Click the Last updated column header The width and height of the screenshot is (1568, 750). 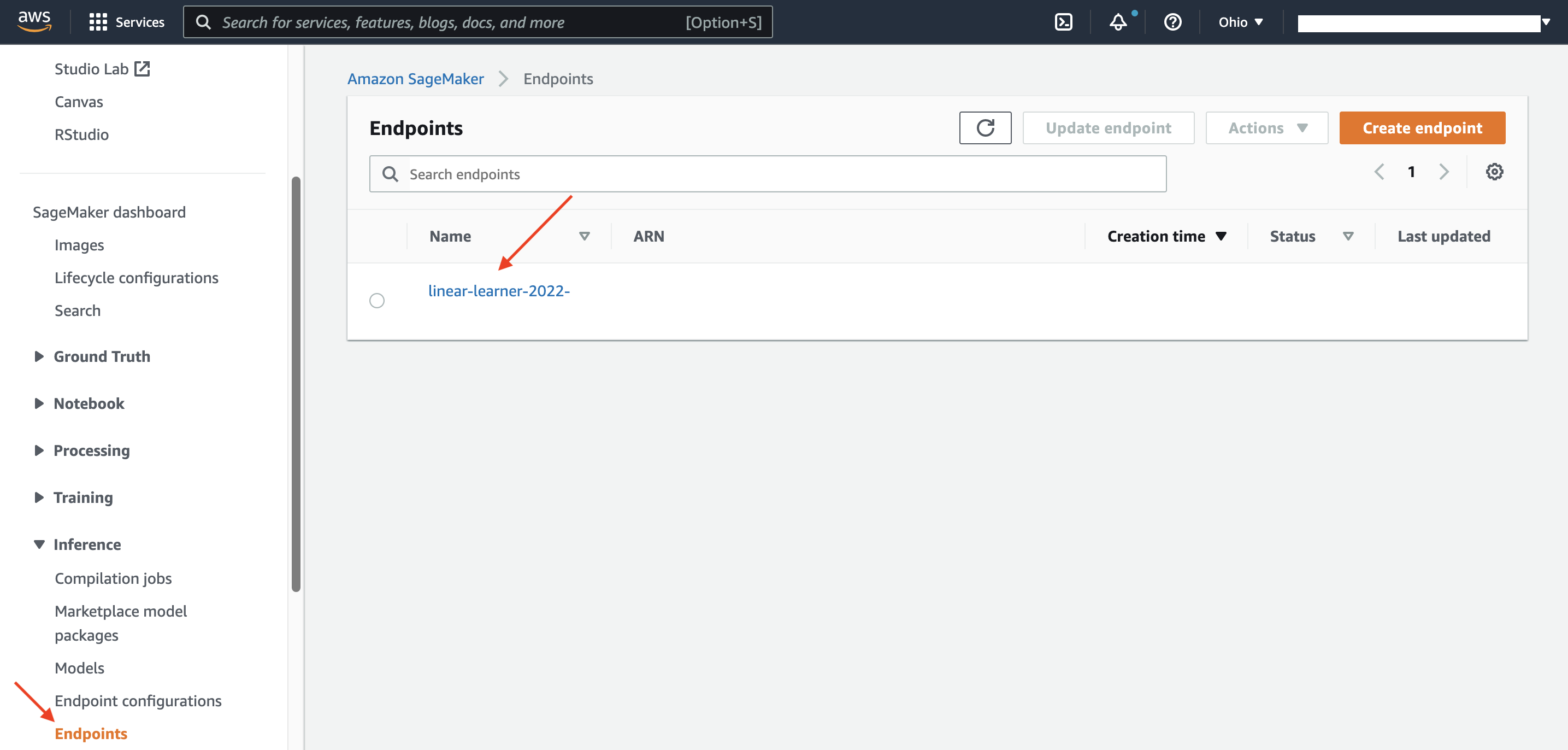pos(1443,236)
